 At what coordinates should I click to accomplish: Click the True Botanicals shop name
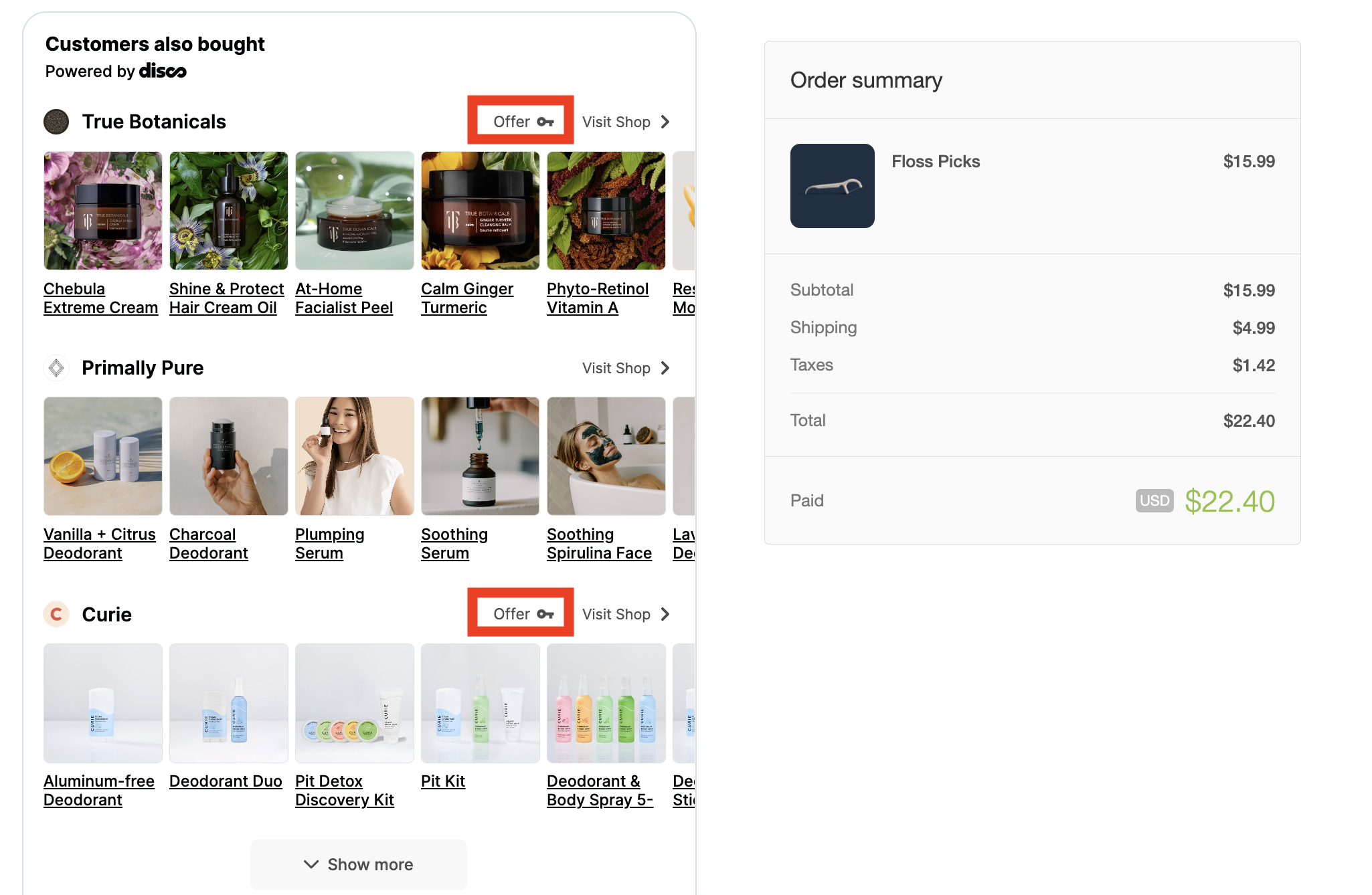pyautogui.click(x=154, y=122)
